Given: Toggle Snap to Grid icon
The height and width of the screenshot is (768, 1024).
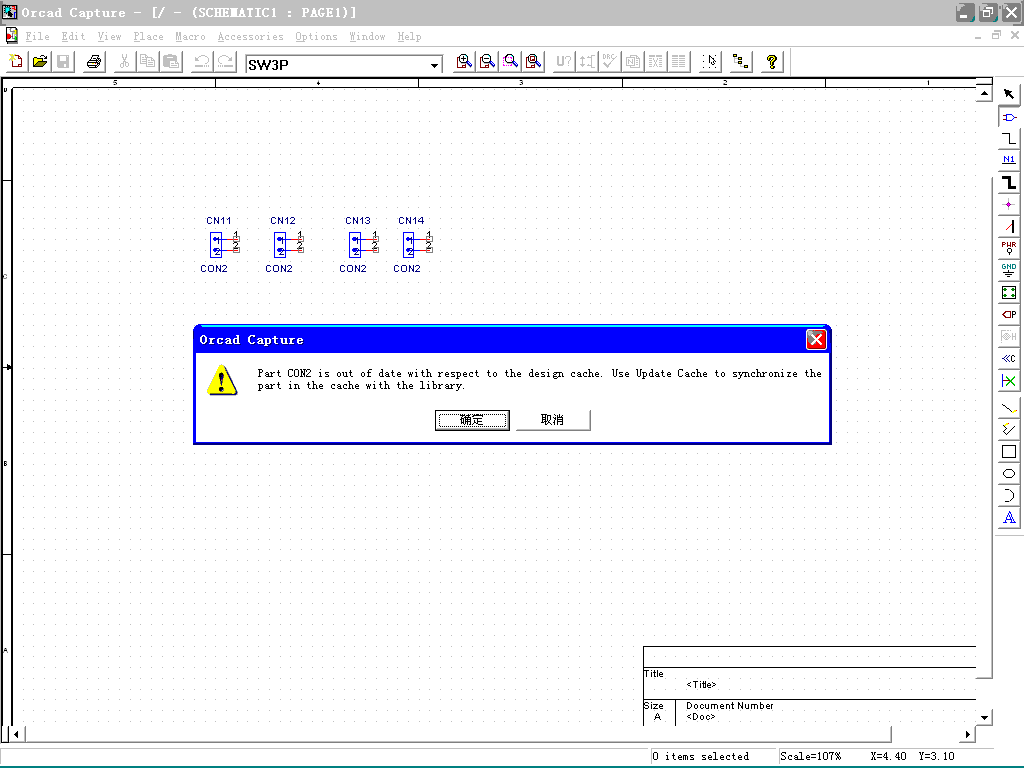Looking at the screenshot, I should 710,62.
